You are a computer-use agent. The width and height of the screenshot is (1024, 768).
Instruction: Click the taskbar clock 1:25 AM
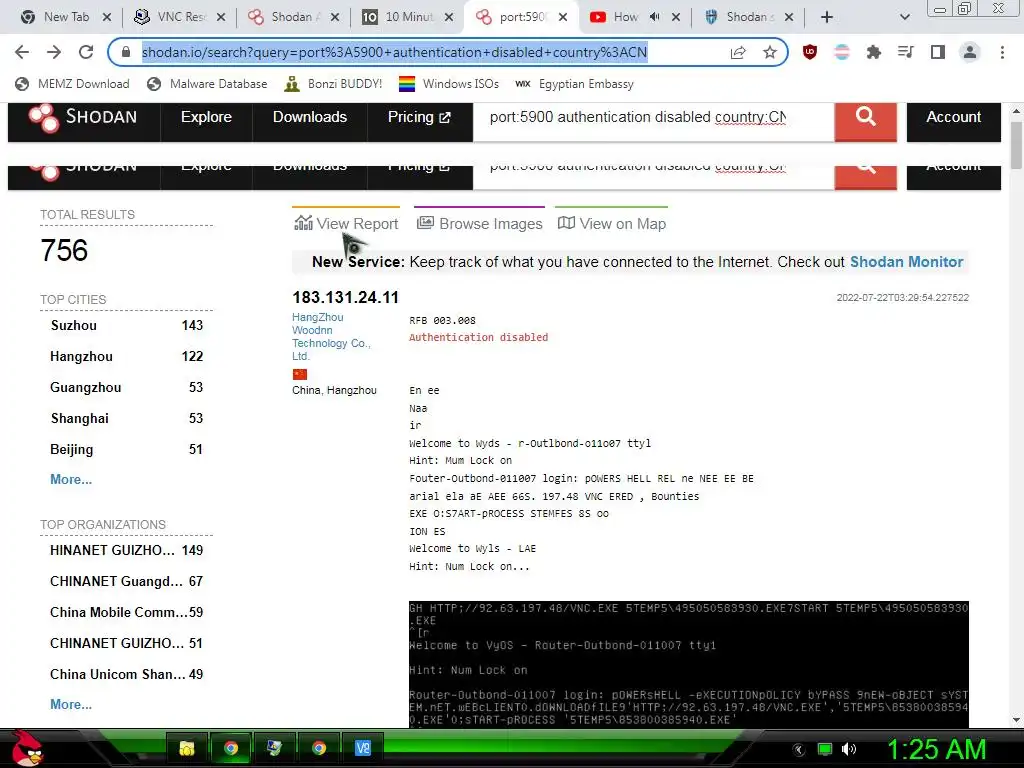pyautogui.click(x=936, y=749)
